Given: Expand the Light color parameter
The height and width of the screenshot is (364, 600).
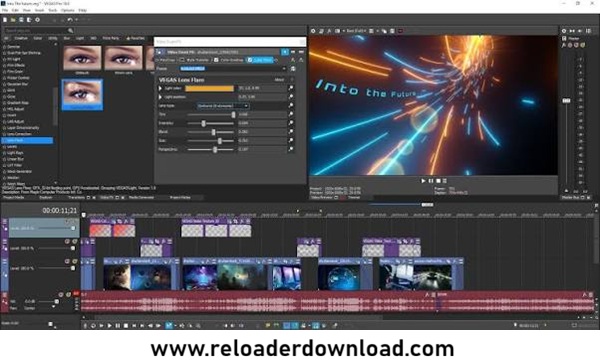Looking at the screenshot, I should 160,88.
